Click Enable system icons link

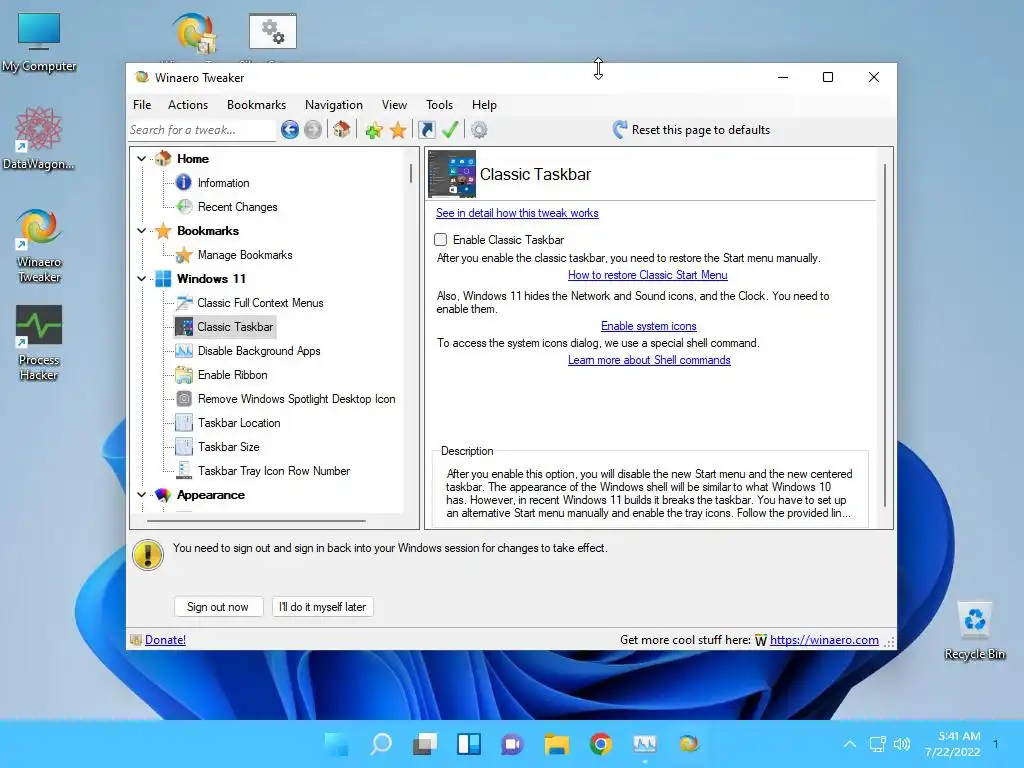(x=648, y=326)
